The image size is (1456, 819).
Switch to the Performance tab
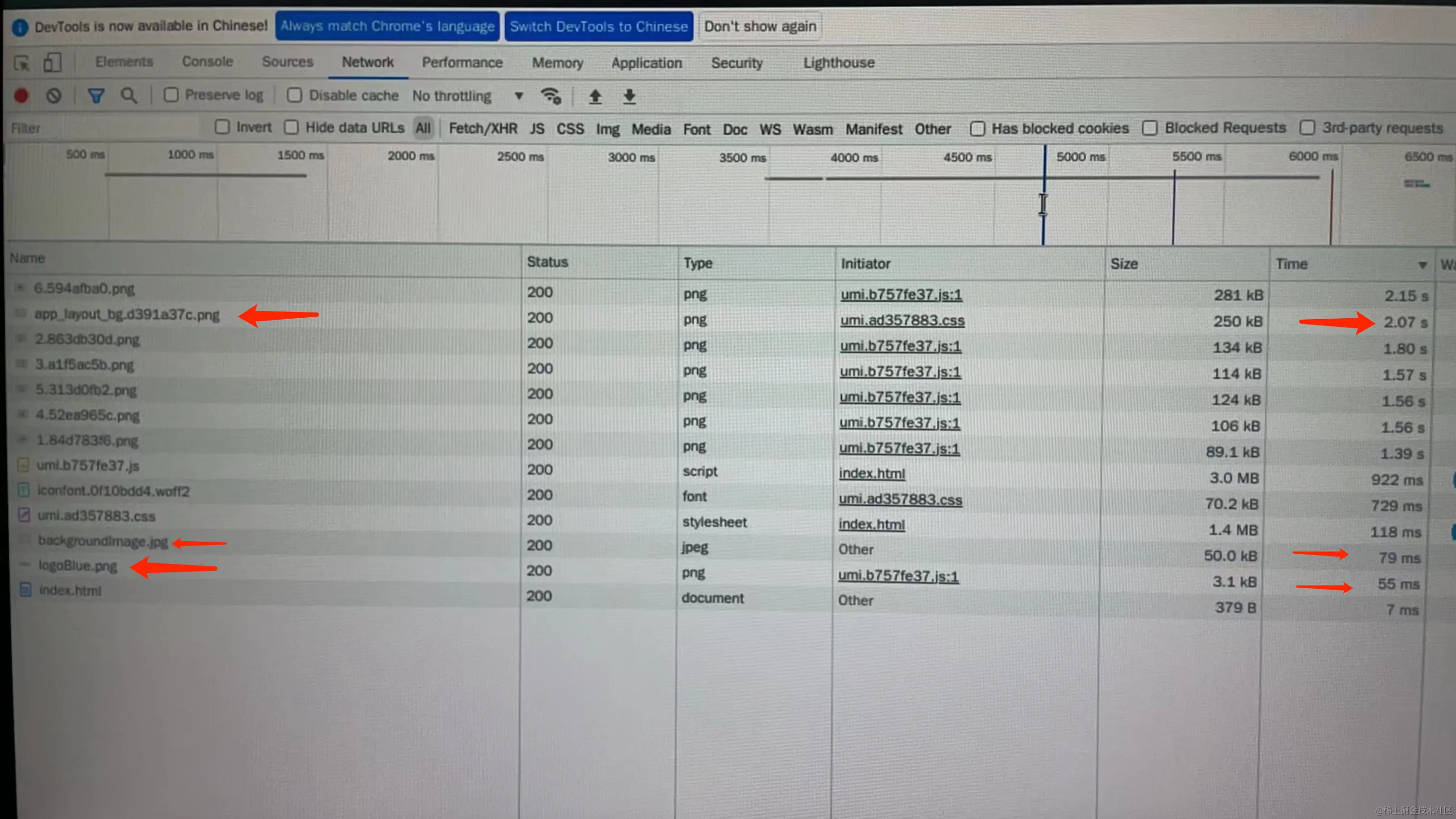pyautogui.click(x=462, y=62)
